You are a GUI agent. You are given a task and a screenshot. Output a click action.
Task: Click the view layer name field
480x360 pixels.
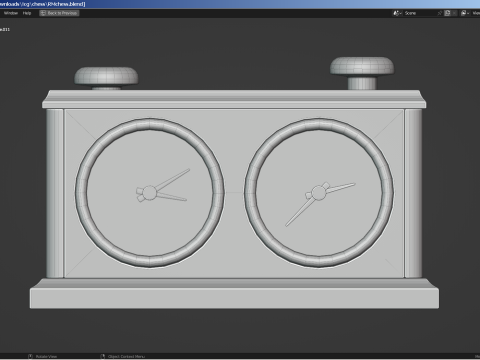tap(476, 13)
